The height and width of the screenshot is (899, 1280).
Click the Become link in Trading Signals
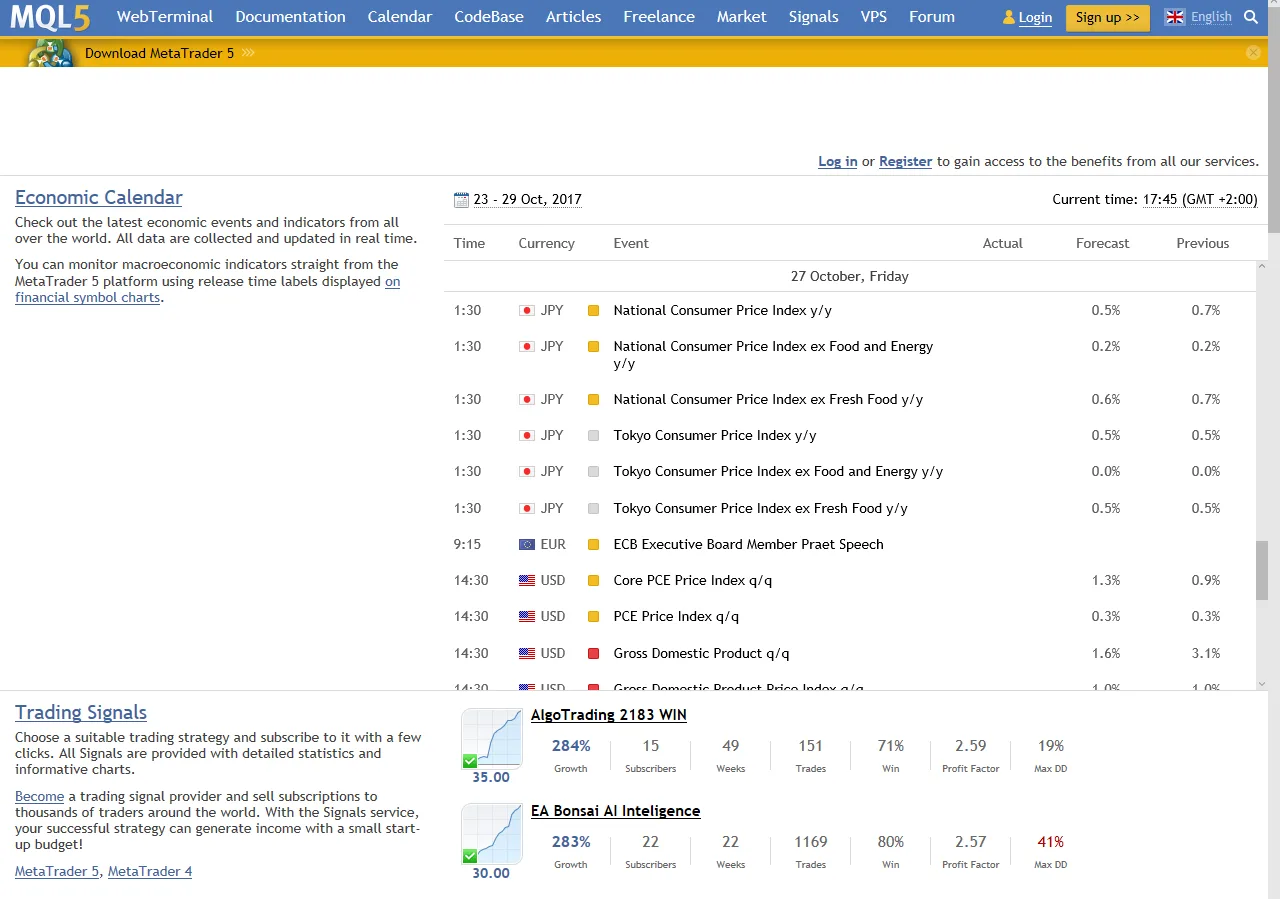coord(40,796)
